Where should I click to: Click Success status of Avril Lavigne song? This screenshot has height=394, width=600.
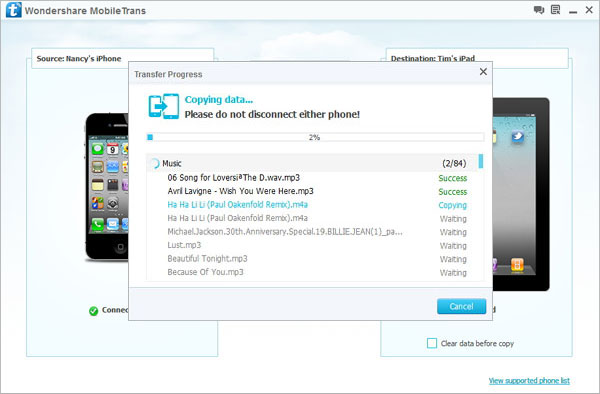(453, 192)
